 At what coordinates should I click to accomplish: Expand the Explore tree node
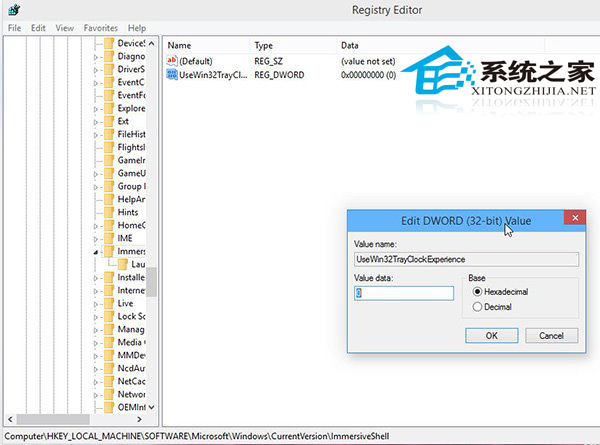(x=96, y=109)
